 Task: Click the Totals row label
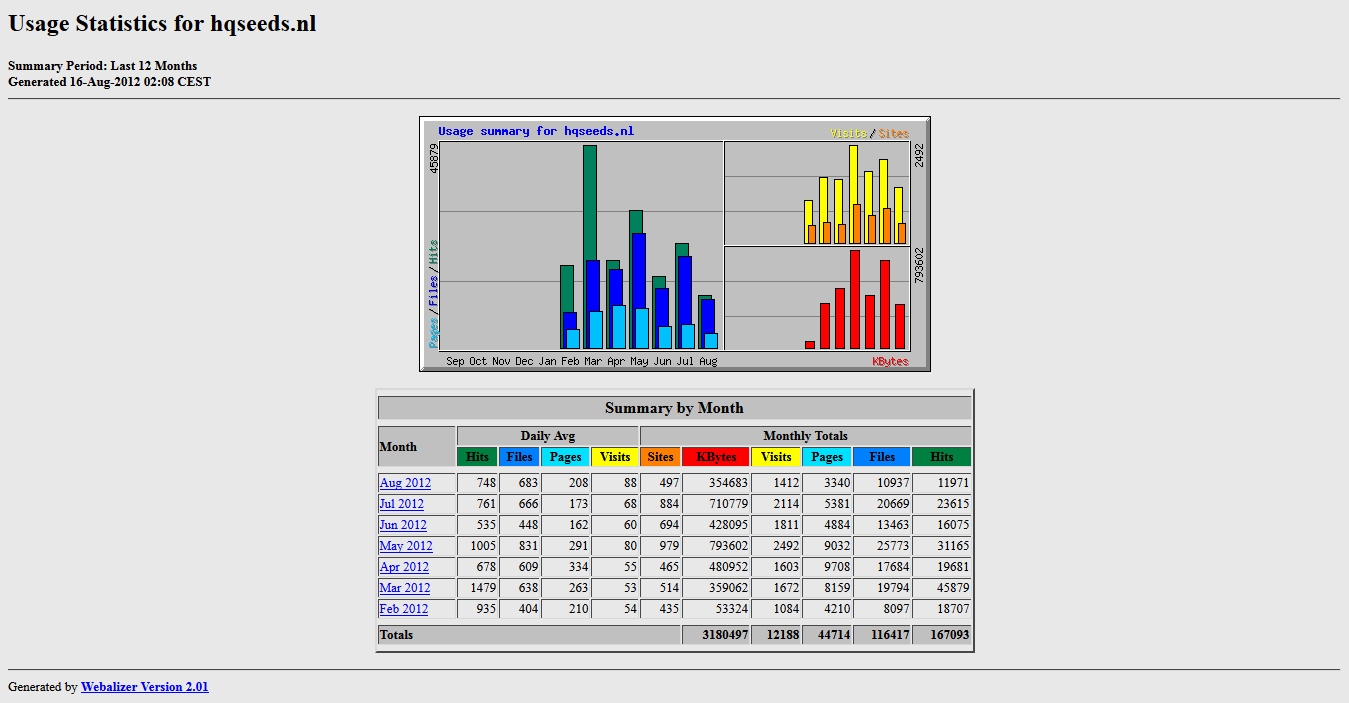396,635
